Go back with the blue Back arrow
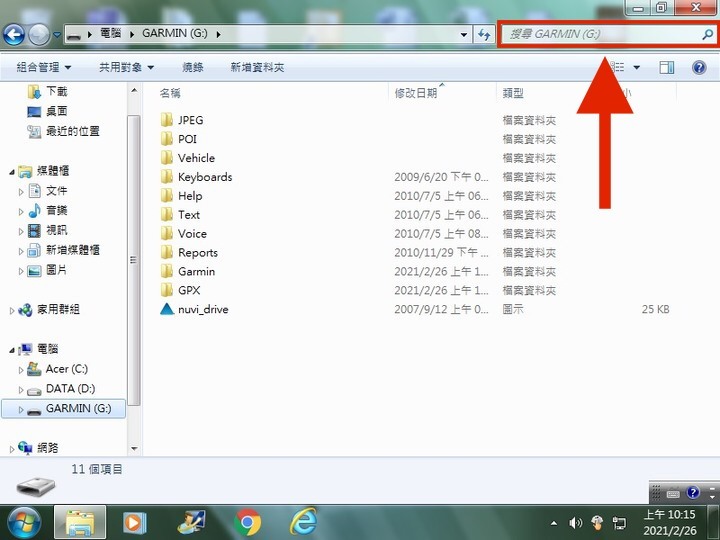 click(x=14, y=34)
